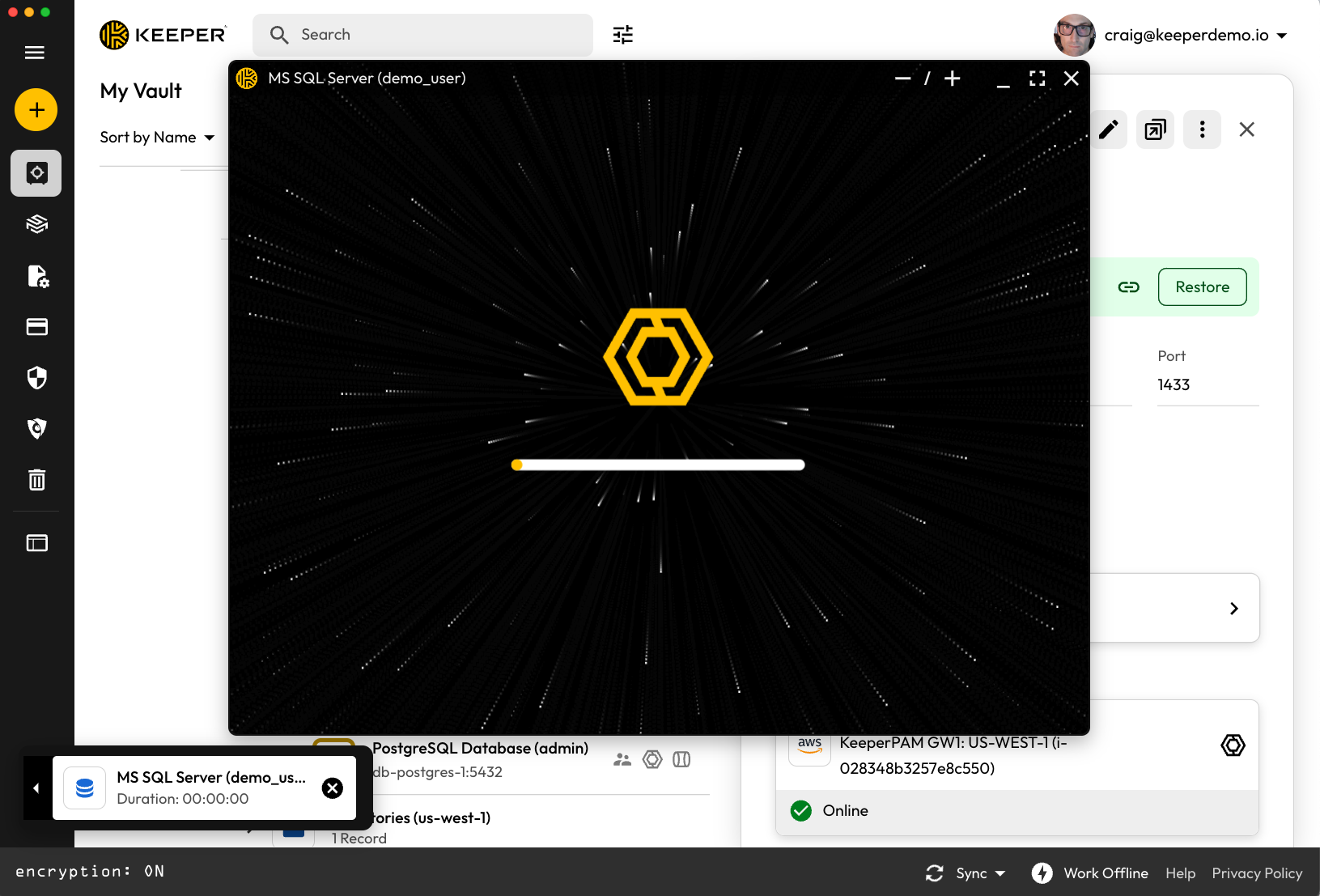This screenshot has height=896, width=1320.
Task: Open the Privacy Policy link
Action: 1256,873
